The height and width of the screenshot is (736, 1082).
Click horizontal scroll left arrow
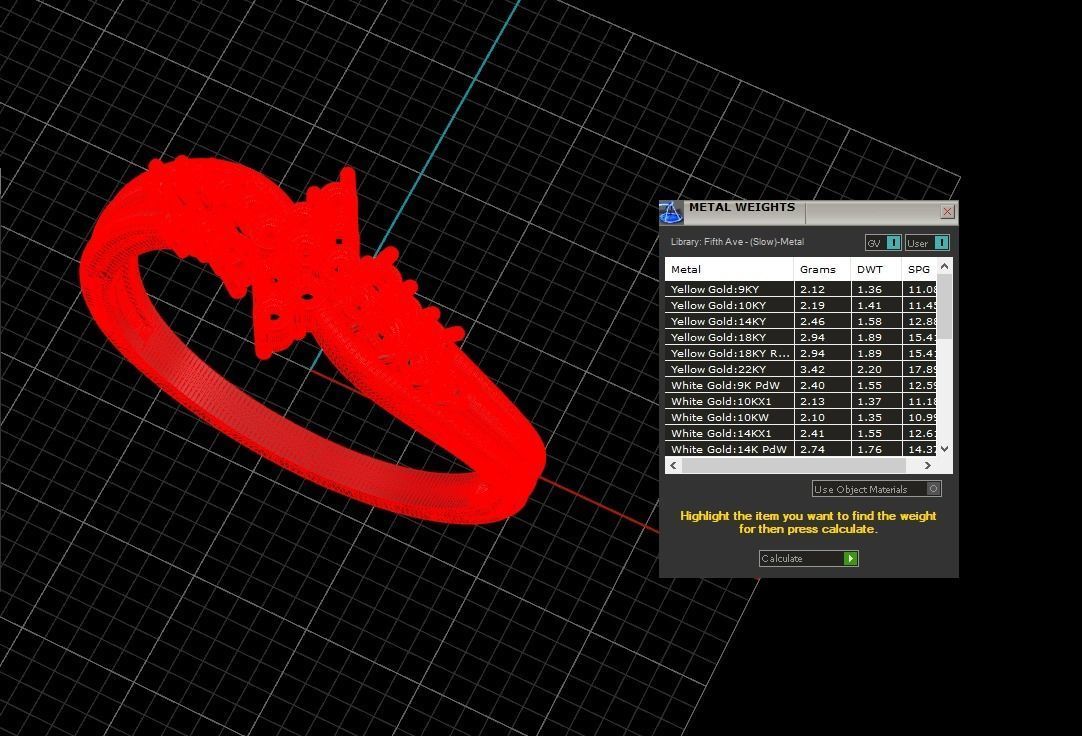(673, 466)
